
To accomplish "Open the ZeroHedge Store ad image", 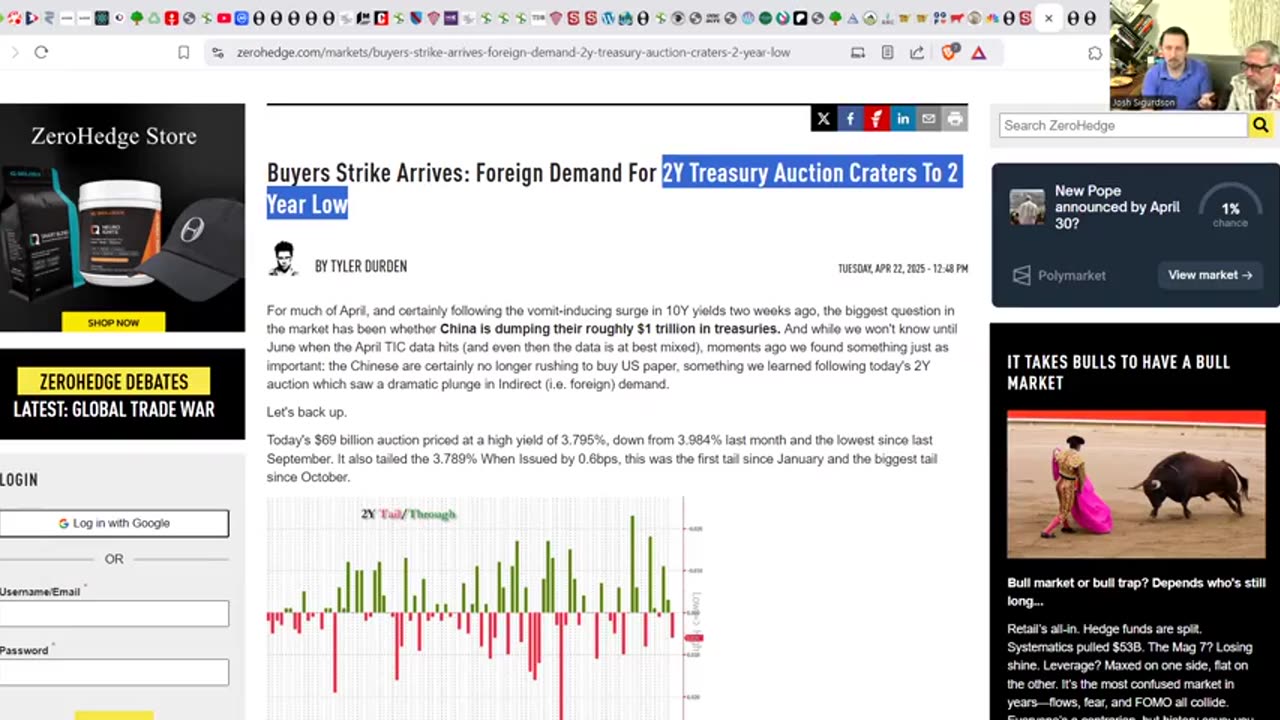I will (122, 218).
